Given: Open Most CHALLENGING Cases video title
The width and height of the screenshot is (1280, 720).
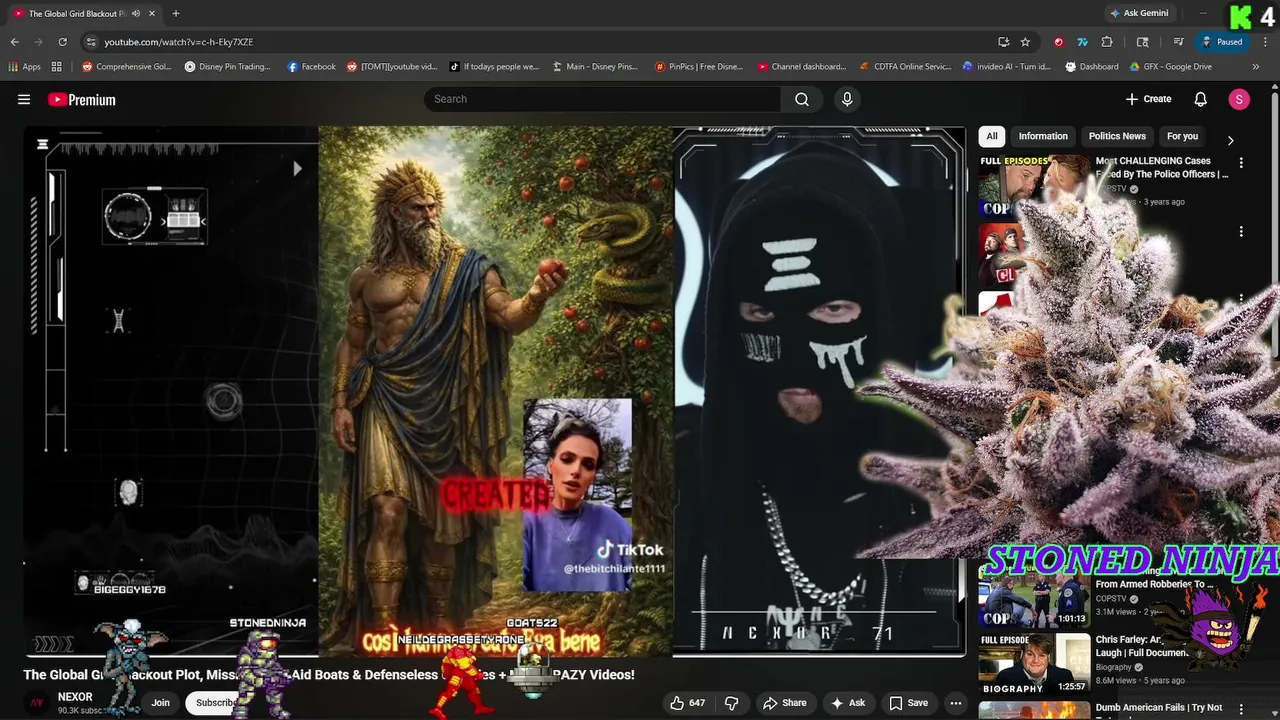Looking at the screenshot, I should 1162,167.
